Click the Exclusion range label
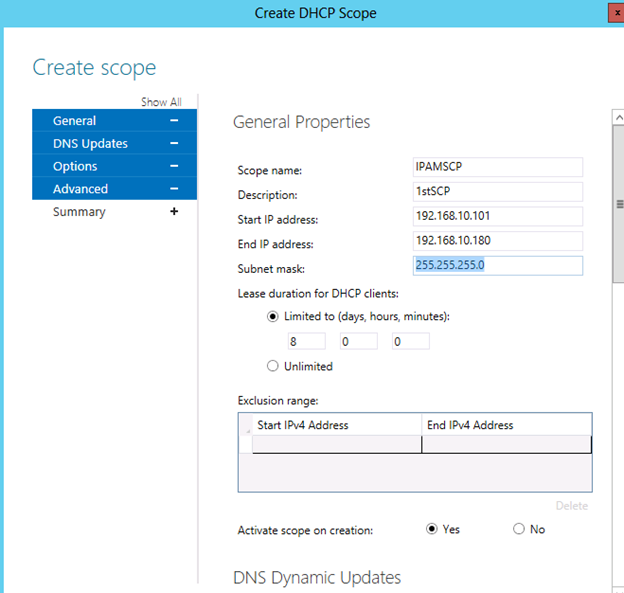This screenshot has width=624, height=593. pyautogui.click(x=278, y=401)
